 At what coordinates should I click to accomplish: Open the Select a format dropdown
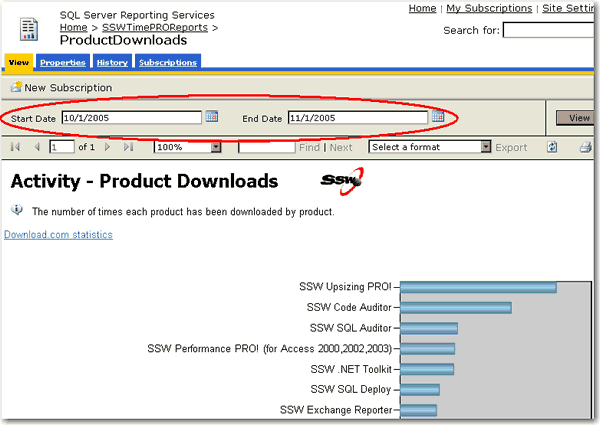tap(486, 147)
